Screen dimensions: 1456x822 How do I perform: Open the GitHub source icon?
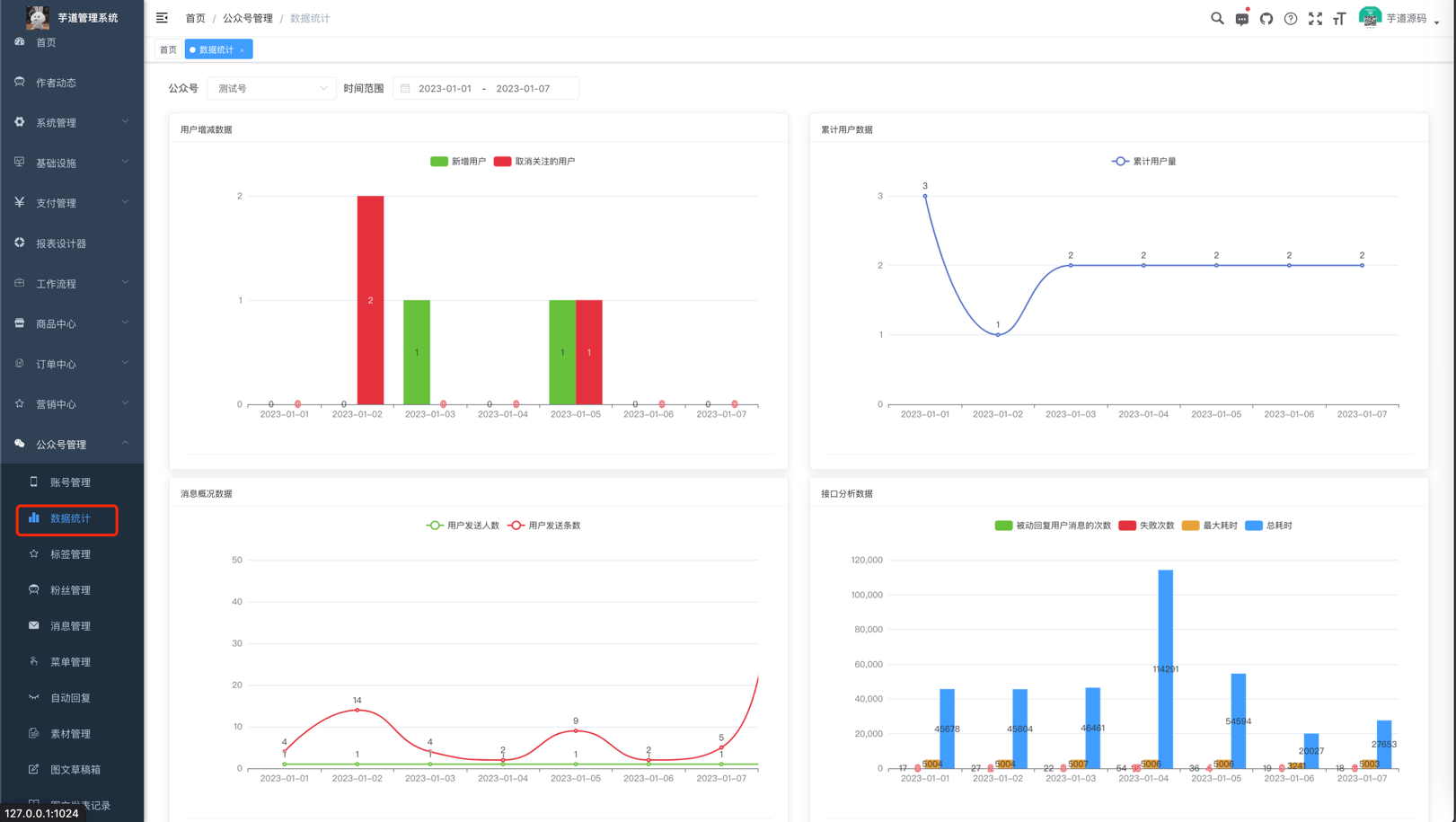coord(1266,19)
